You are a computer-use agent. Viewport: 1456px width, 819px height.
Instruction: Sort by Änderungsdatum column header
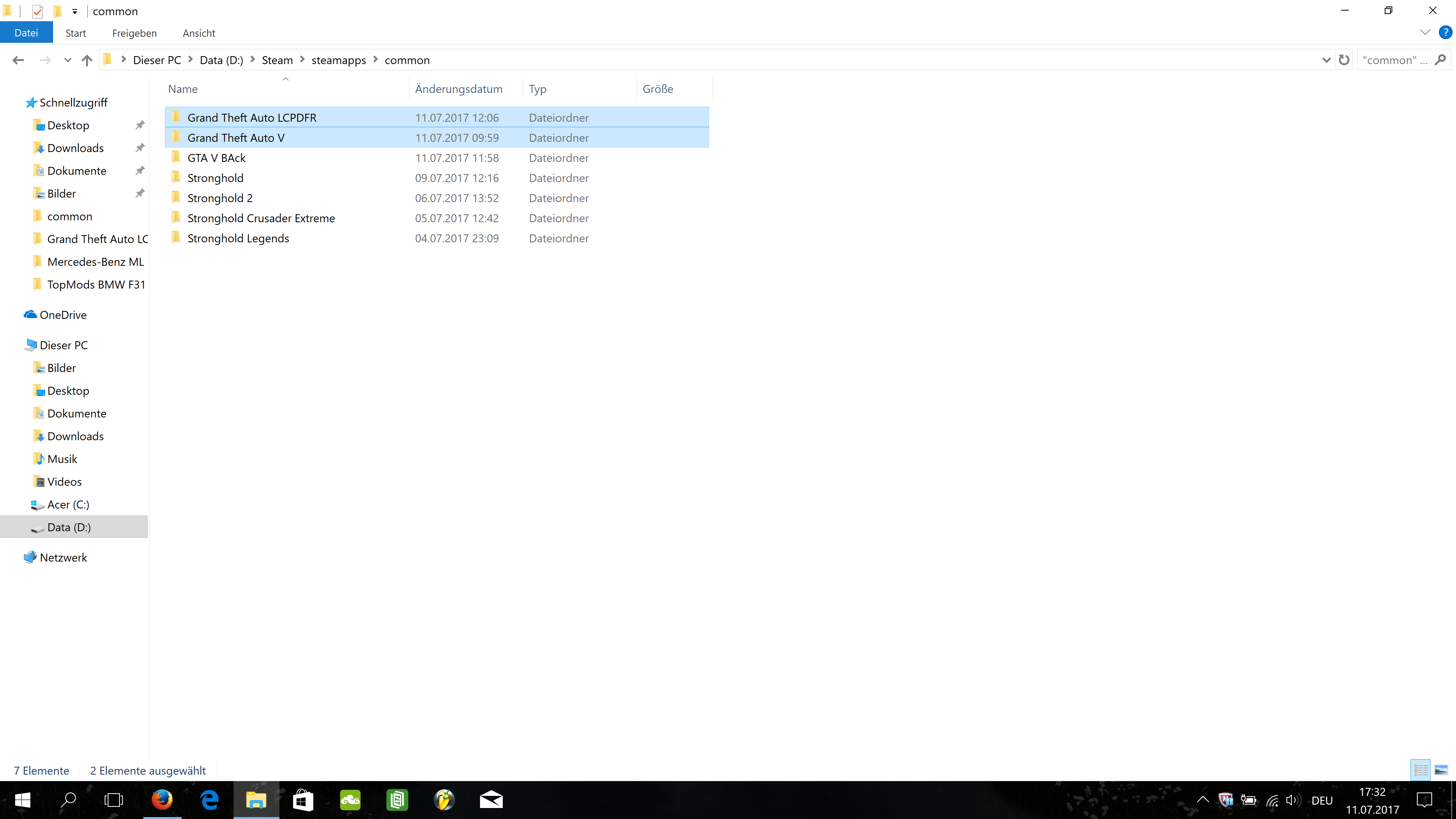[458, 89]
